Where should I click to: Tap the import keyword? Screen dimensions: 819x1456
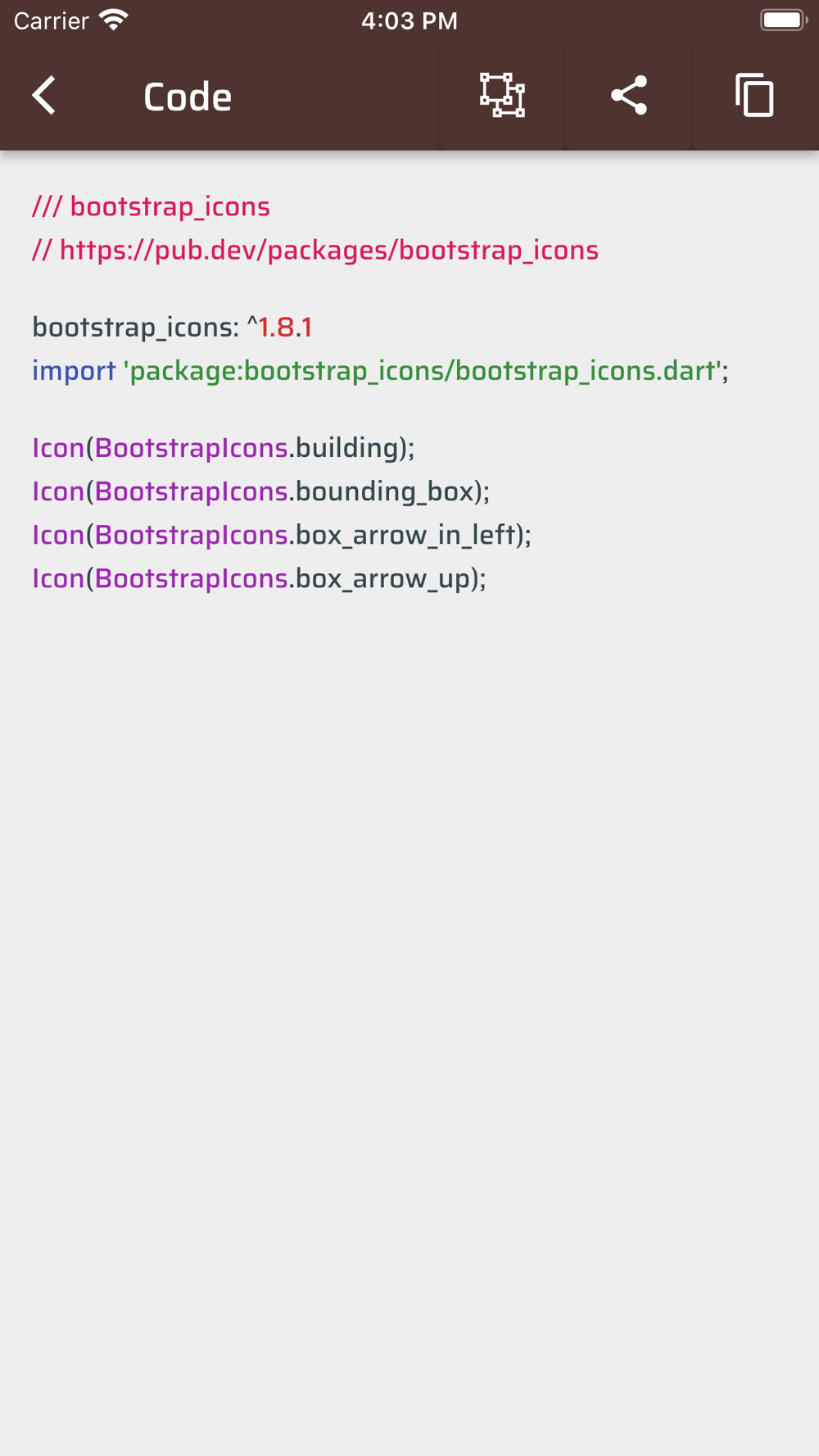point(74,371)
